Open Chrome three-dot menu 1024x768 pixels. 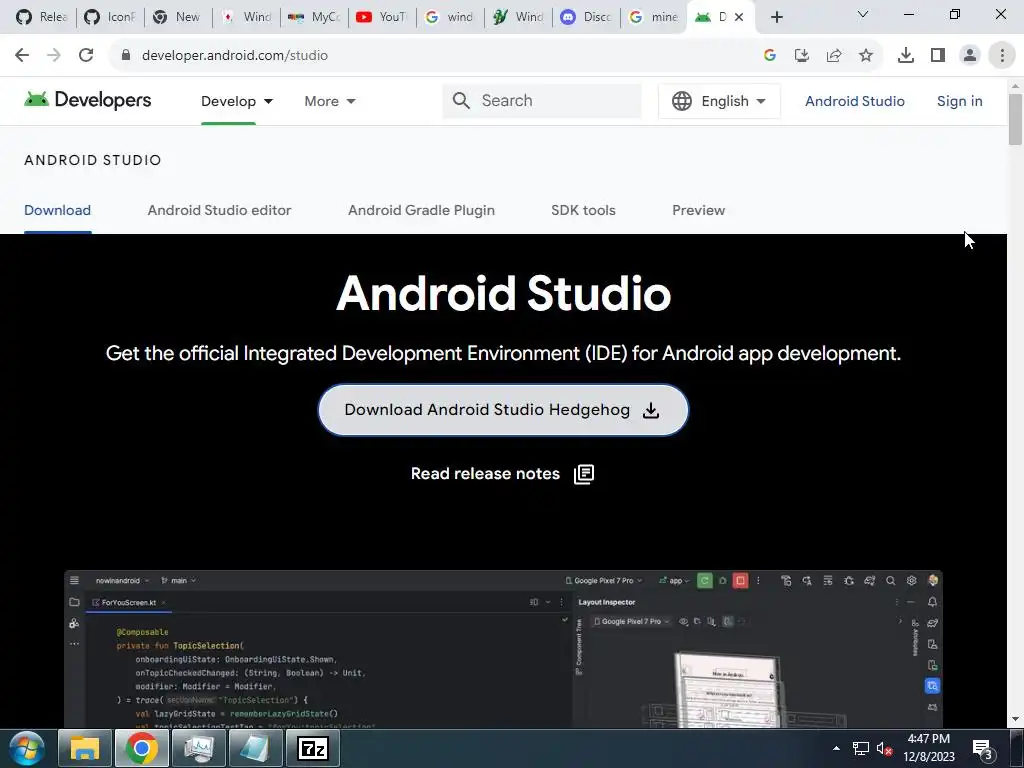tap(1002, 56)
